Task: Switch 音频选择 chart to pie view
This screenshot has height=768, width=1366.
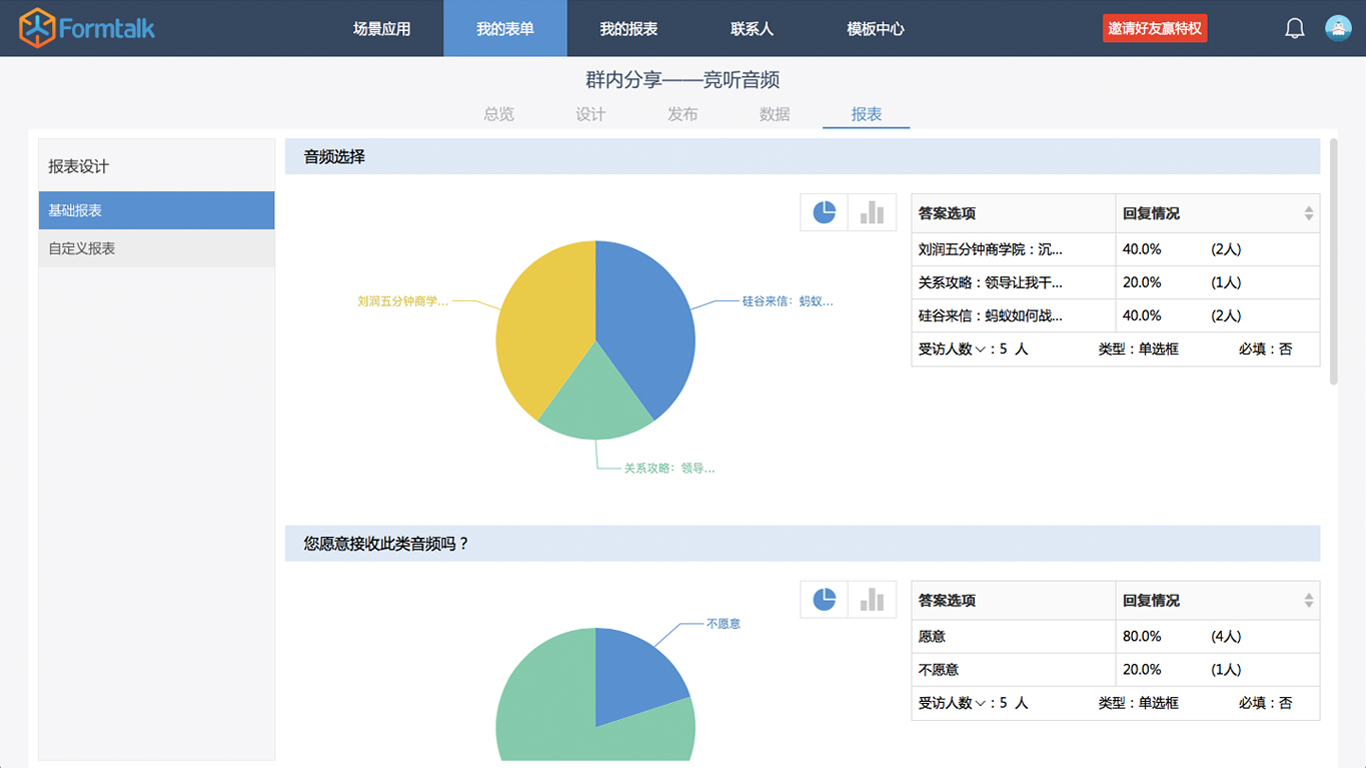Action: (x=824, y=212)
